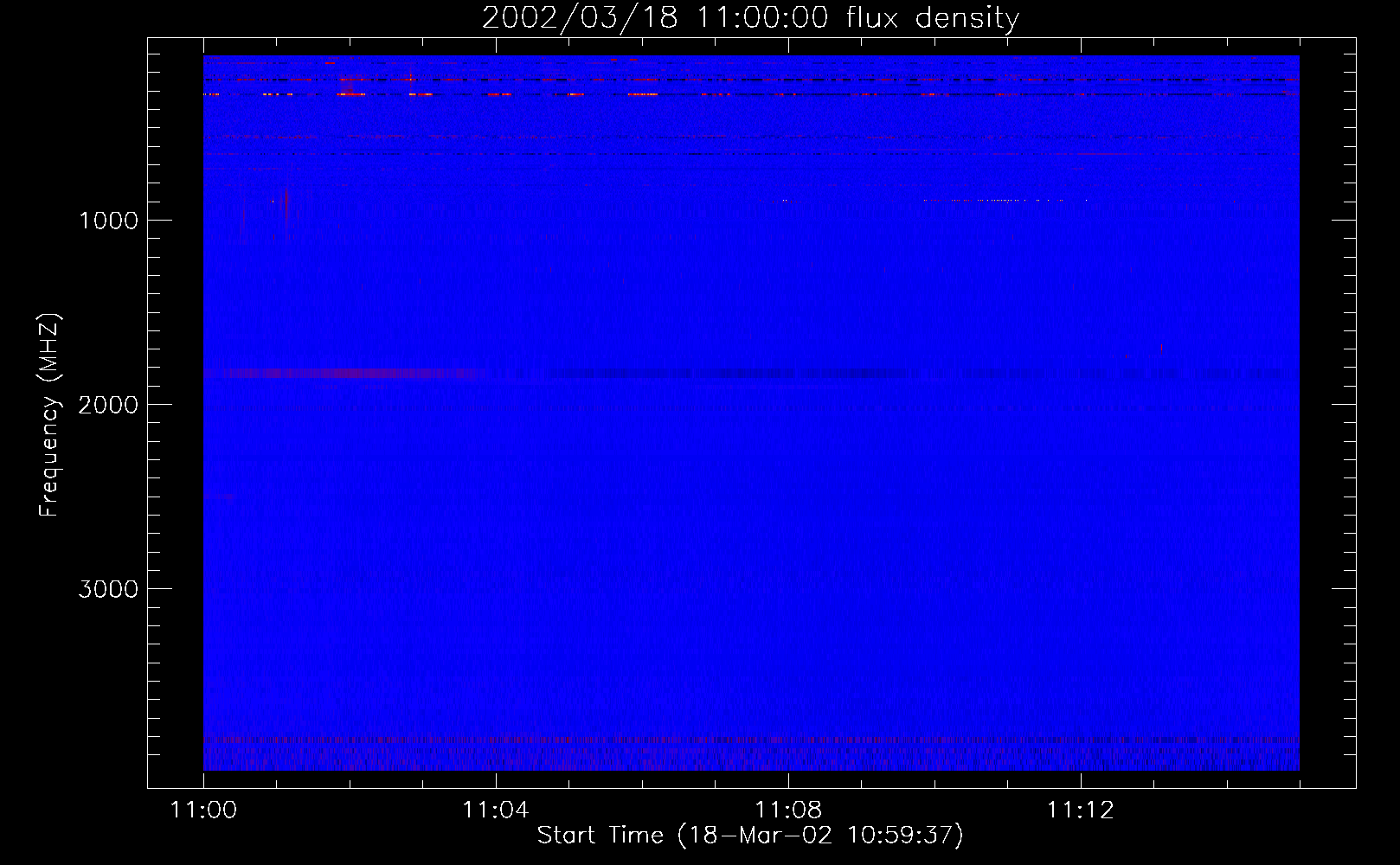
Task: Click the 11:00 time tick label
Action: click(203, 811)
